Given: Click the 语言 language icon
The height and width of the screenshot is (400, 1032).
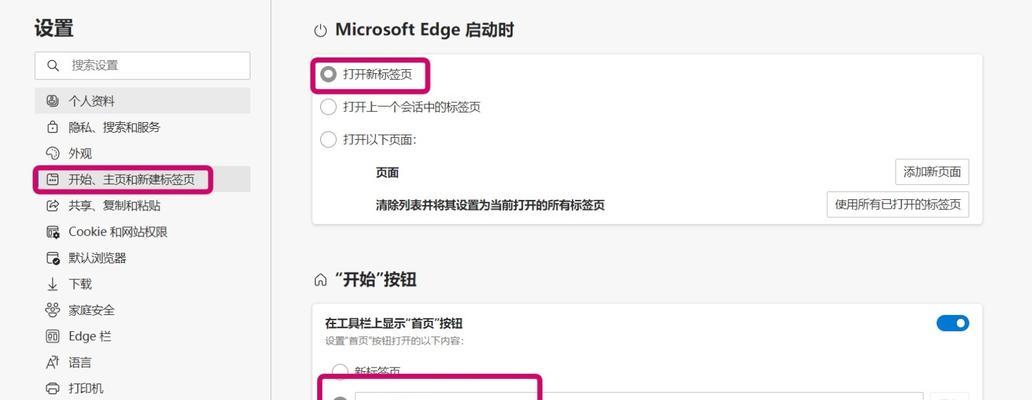Looking at the screenshot, I should tap(53, 362).
